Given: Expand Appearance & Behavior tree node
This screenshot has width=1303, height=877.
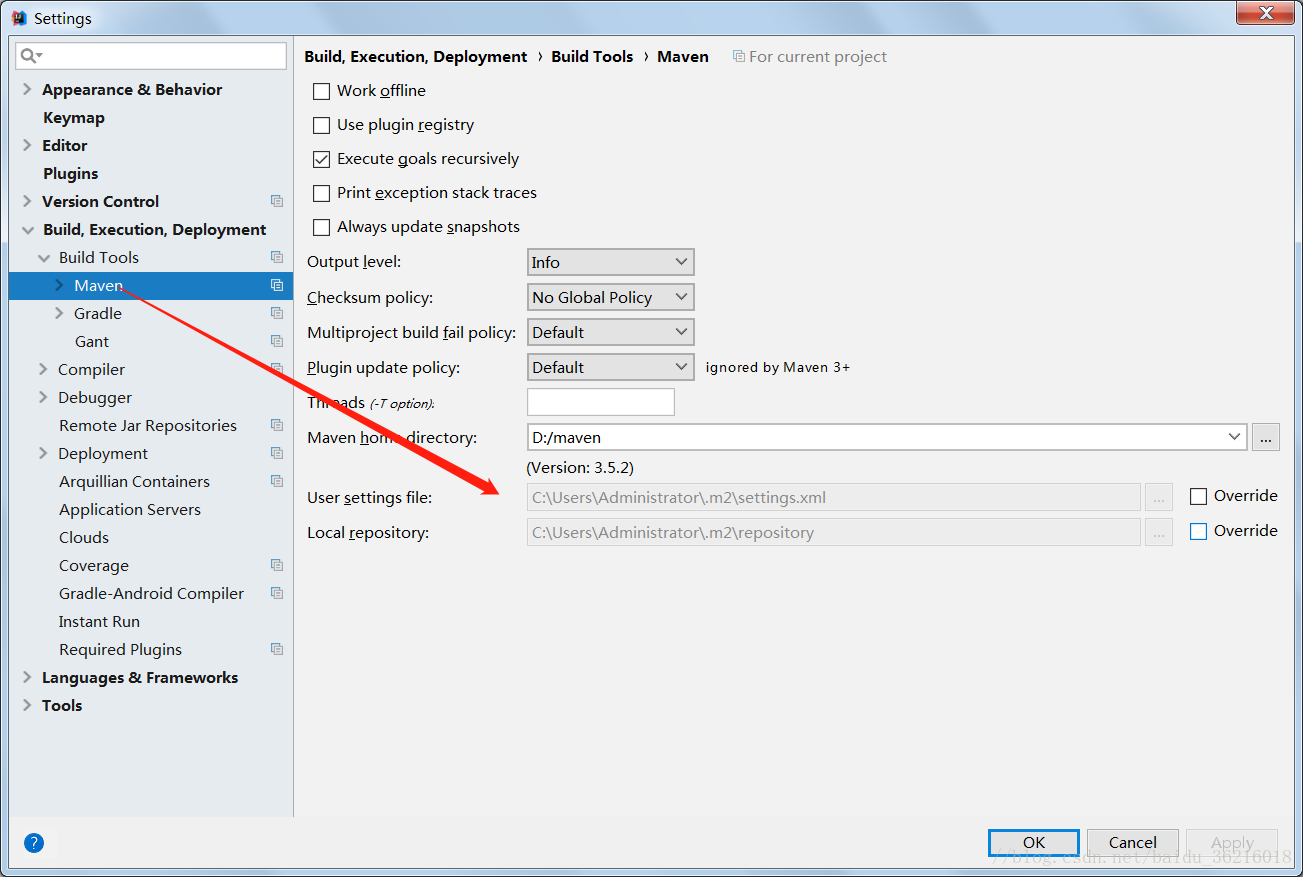Looking at the screenshot, I should [27, 89].
